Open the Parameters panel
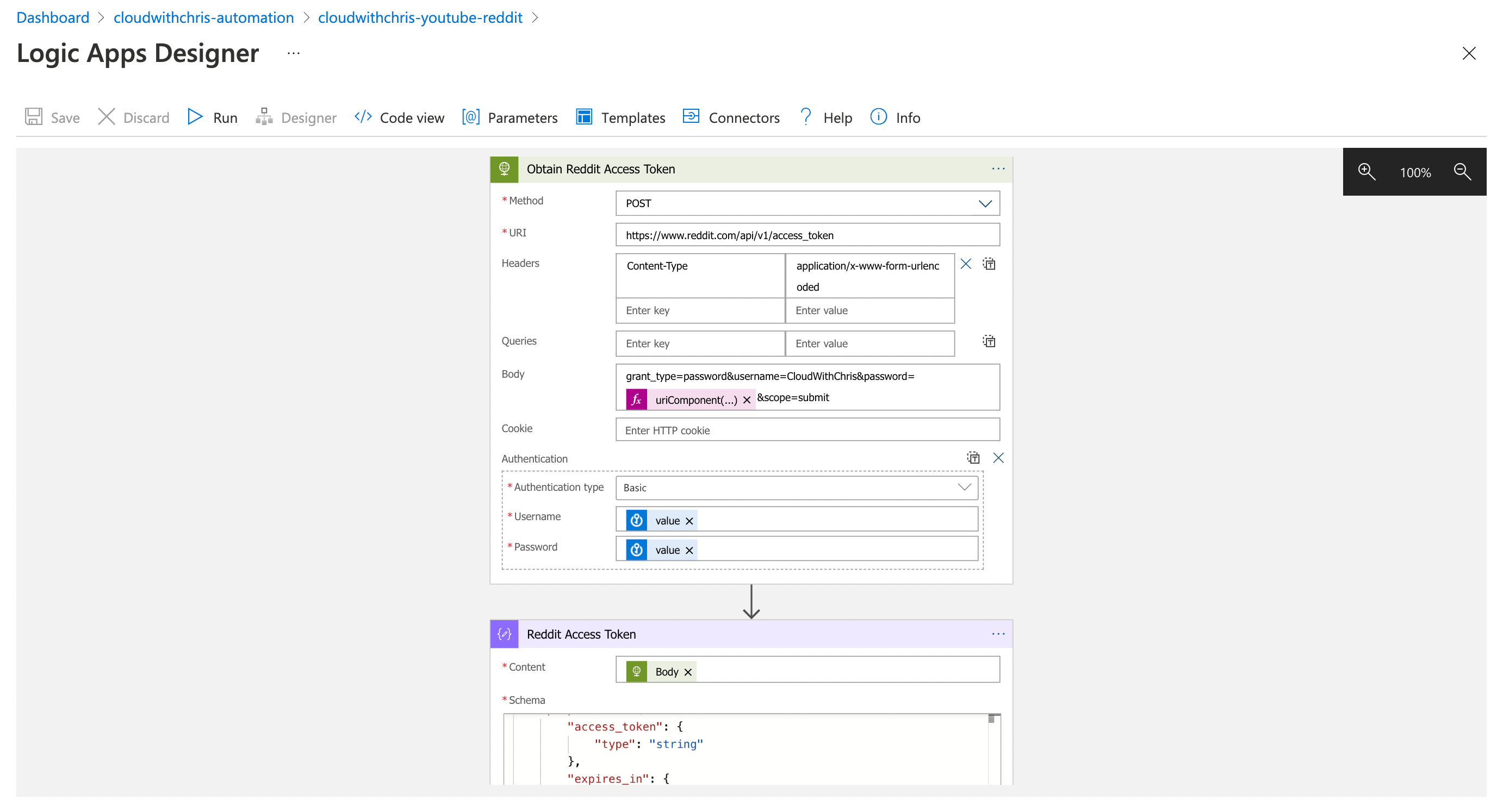The width and height of the screenshot is (1503, 812). coord(509,117)
